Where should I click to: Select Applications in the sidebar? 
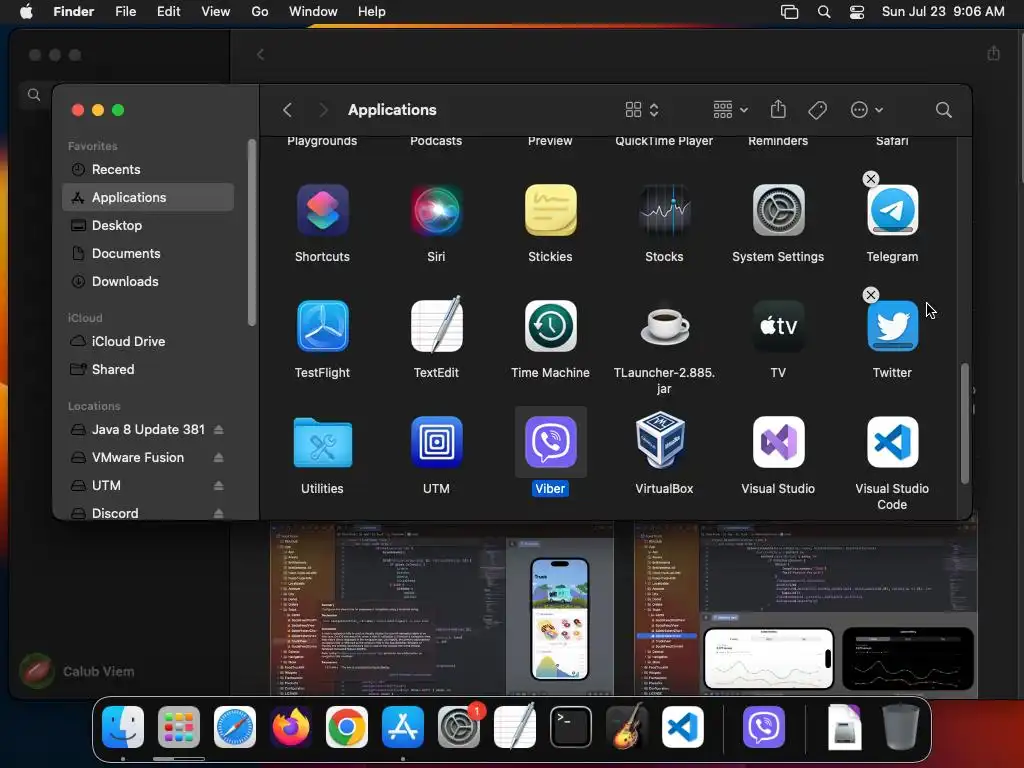point(148,197)
